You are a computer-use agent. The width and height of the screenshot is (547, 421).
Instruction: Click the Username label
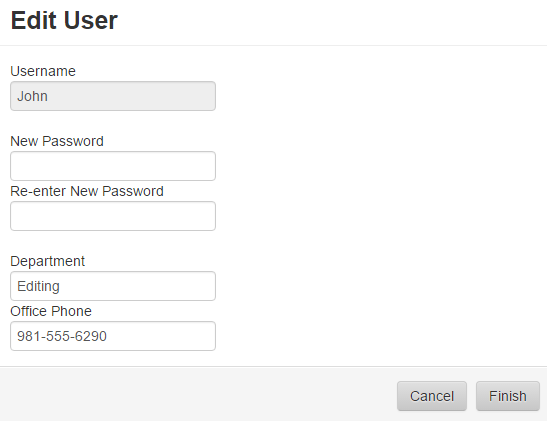point(43,71)
